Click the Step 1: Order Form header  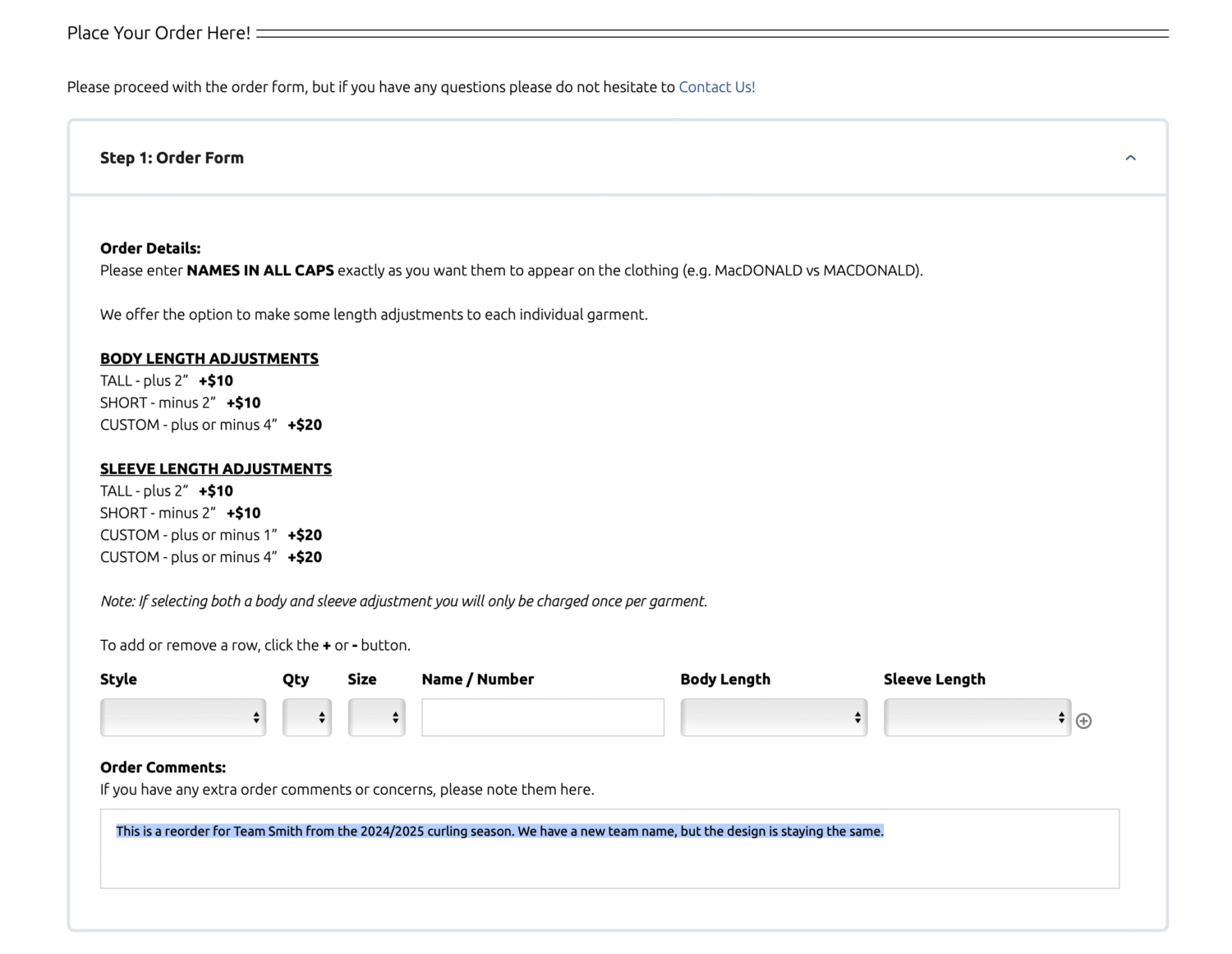(x=618, y=158)
